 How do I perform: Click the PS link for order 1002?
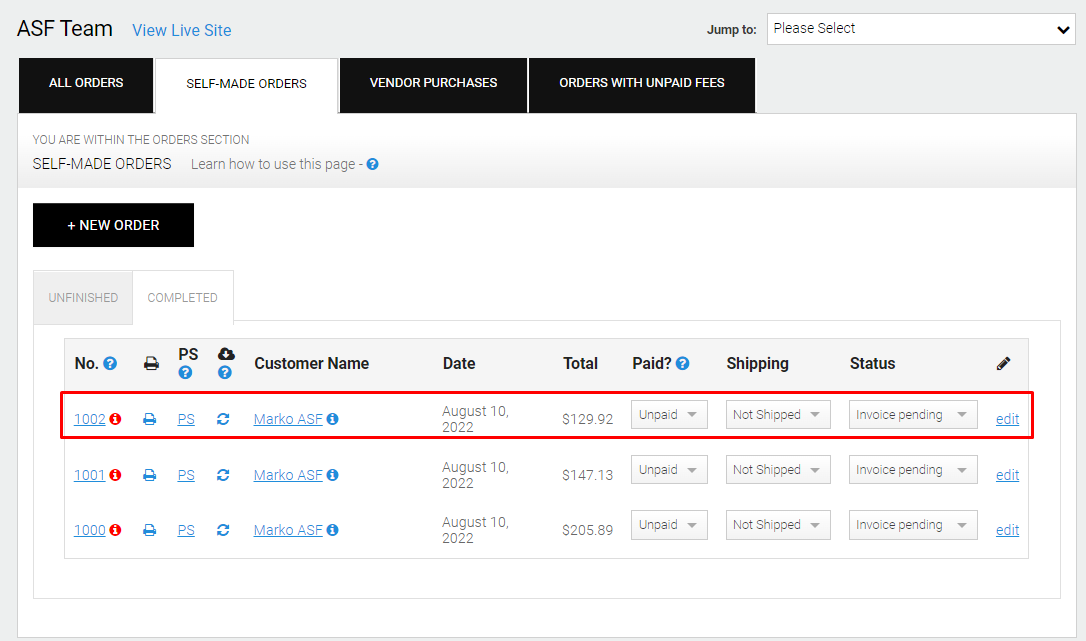coord(186,419)
